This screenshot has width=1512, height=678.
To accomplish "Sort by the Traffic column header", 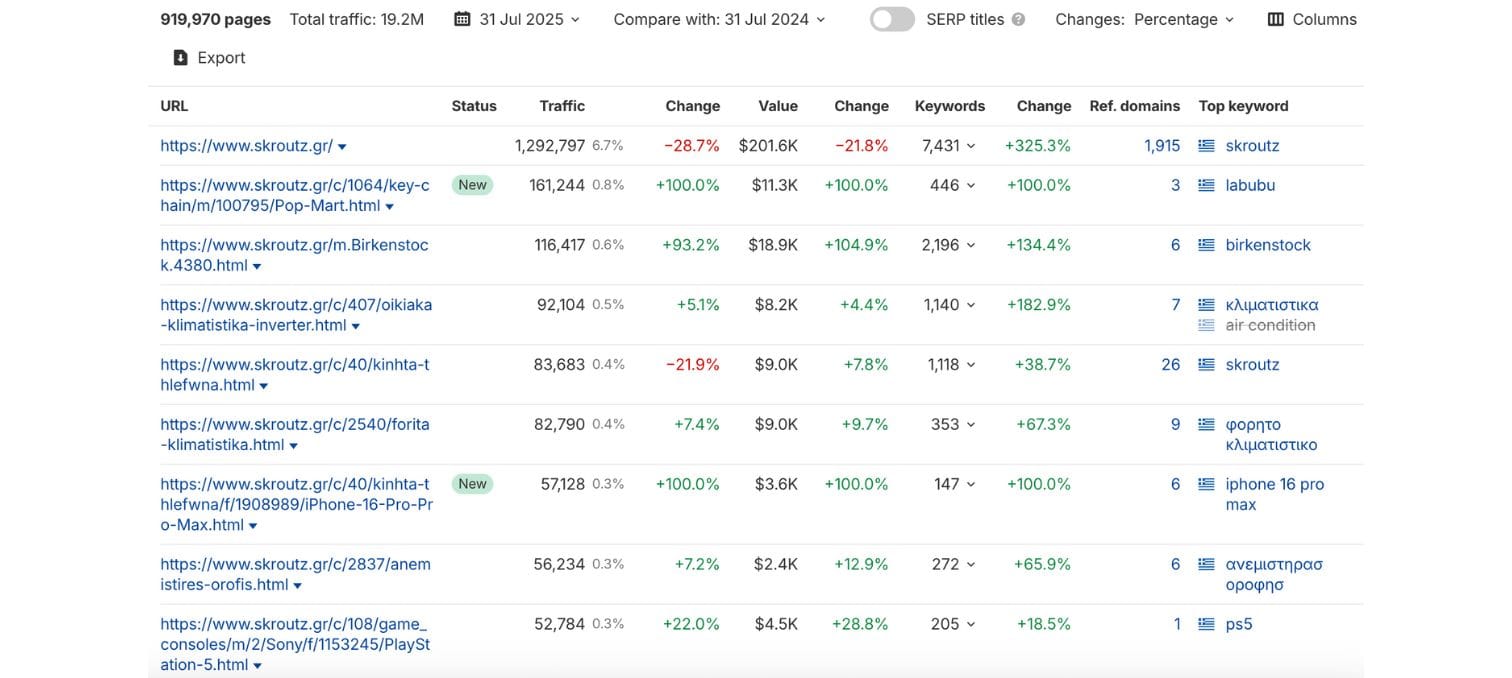I will [x=561, y=106].
